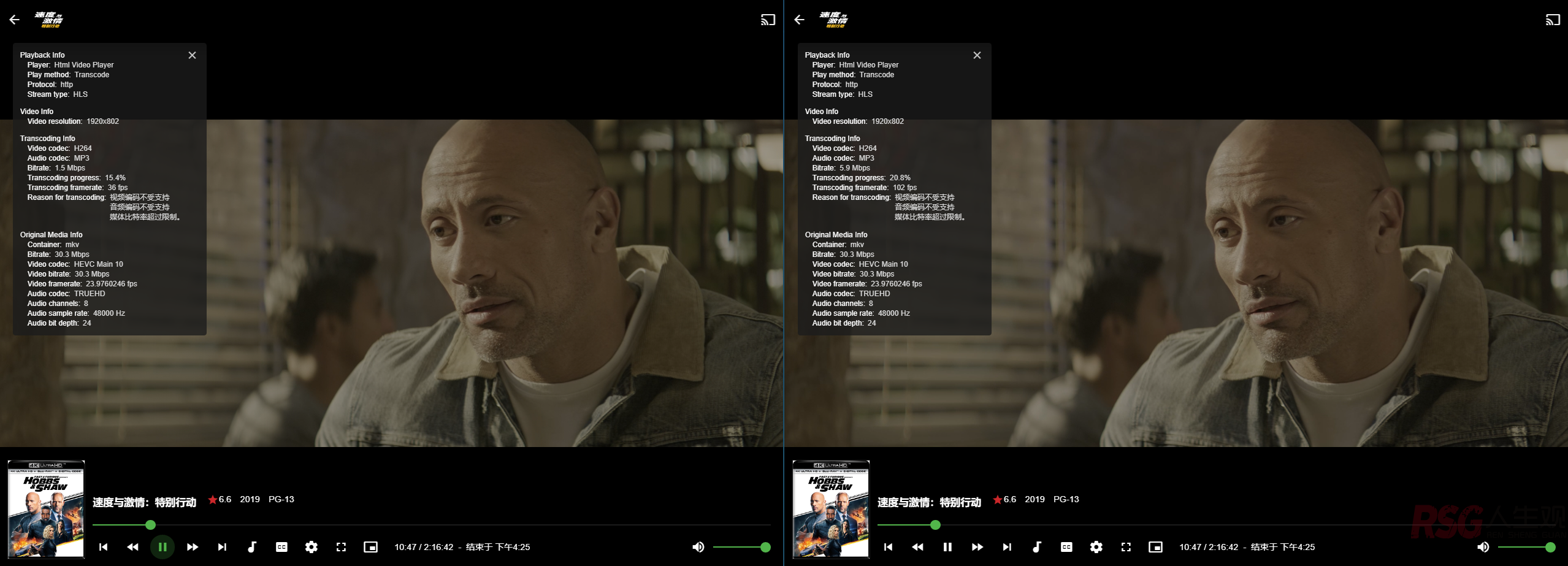Open audio track selection in right player
Screen dimensions: 1568x566
1036,547
